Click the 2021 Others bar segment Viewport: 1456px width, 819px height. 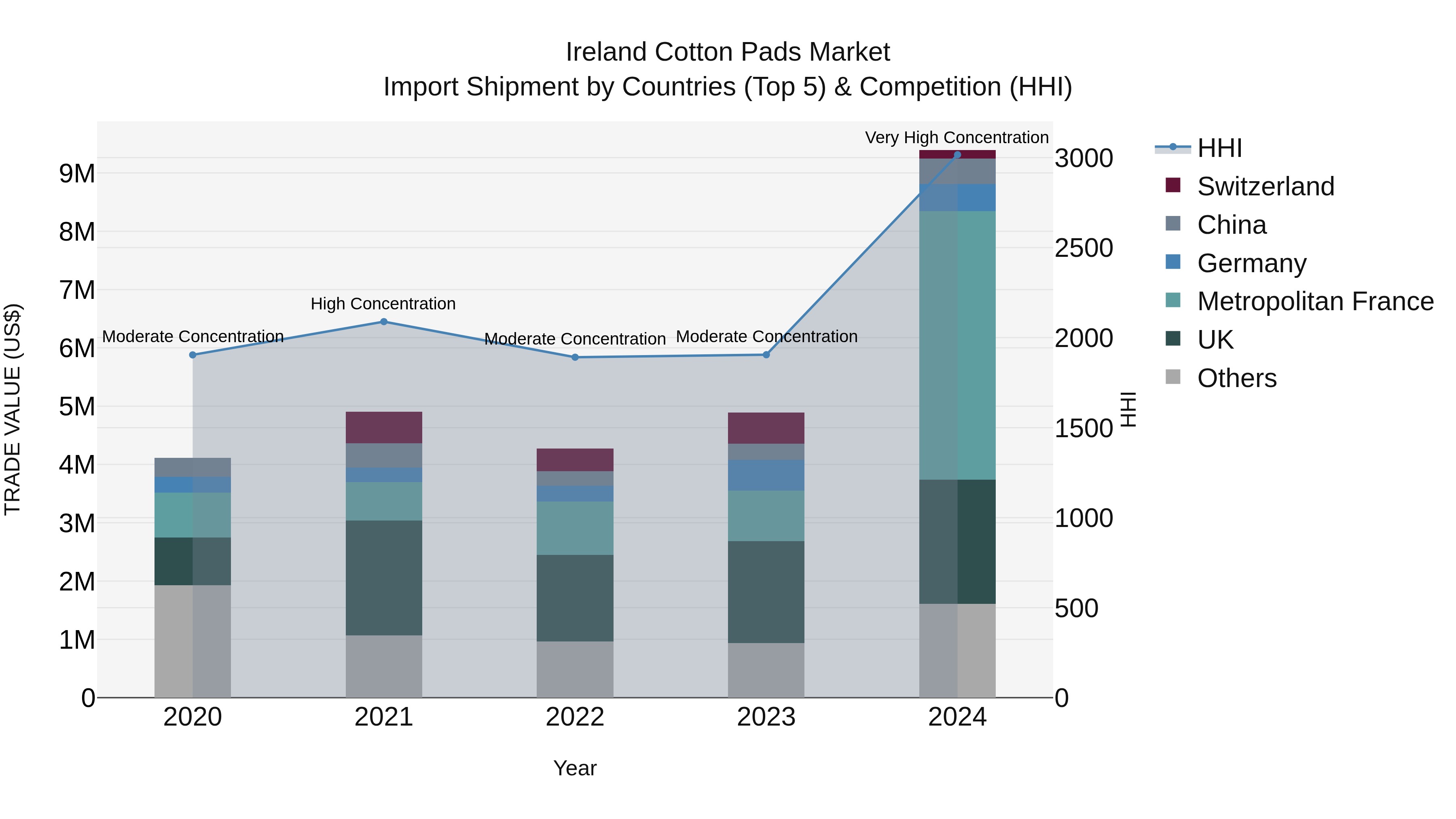384,667
